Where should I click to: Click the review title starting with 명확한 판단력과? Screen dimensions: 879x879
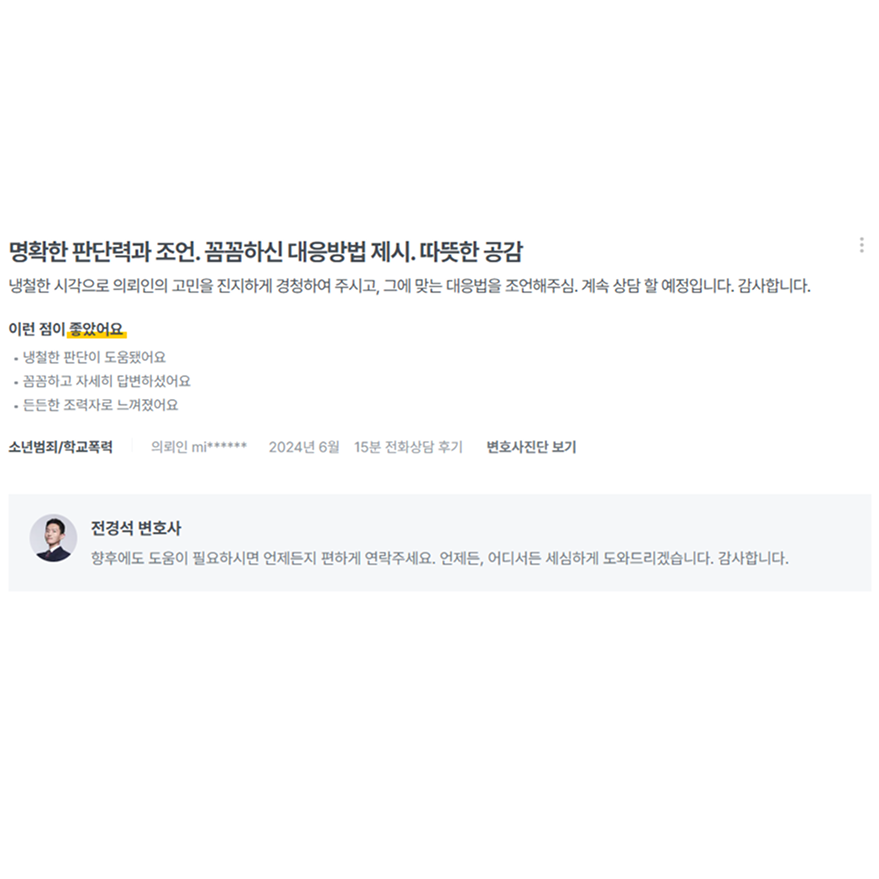[266, 251]
